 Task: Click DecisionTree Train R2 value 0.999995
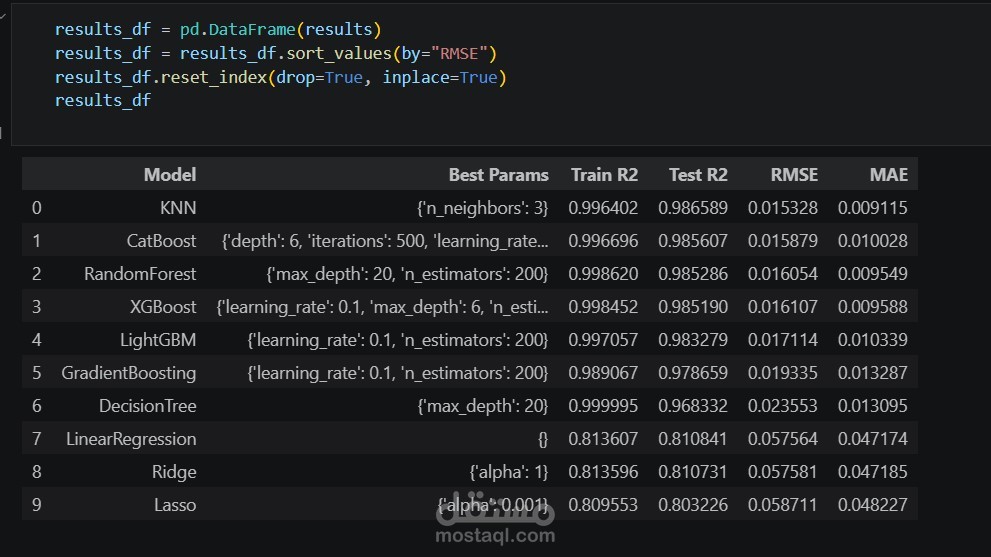603,406
